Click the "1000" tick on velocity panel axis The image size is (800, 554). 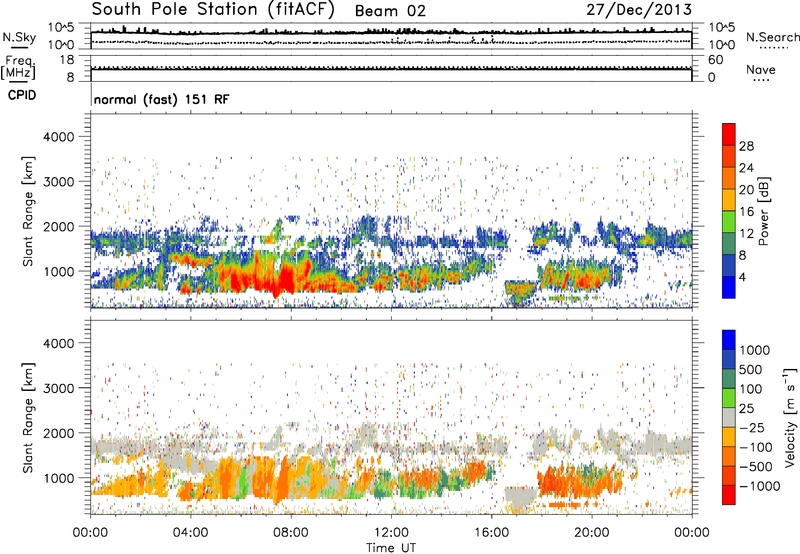(x=59, y=478)
